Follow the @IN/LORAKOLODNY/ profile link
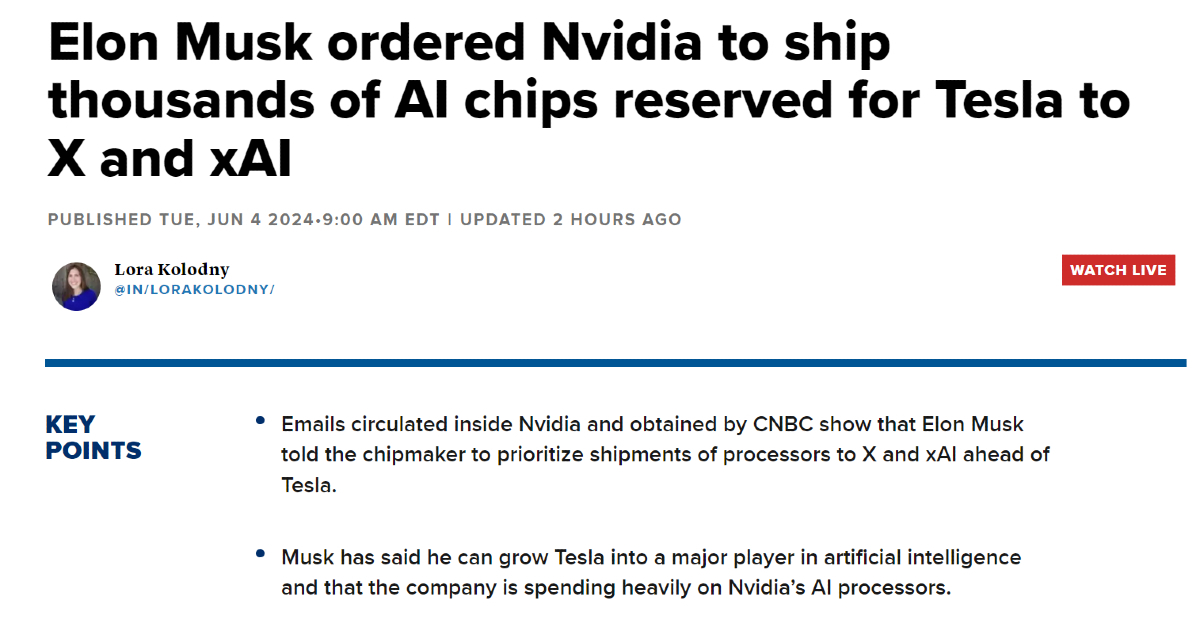This screenshot has width=1200, height=628. coord(194,290)
